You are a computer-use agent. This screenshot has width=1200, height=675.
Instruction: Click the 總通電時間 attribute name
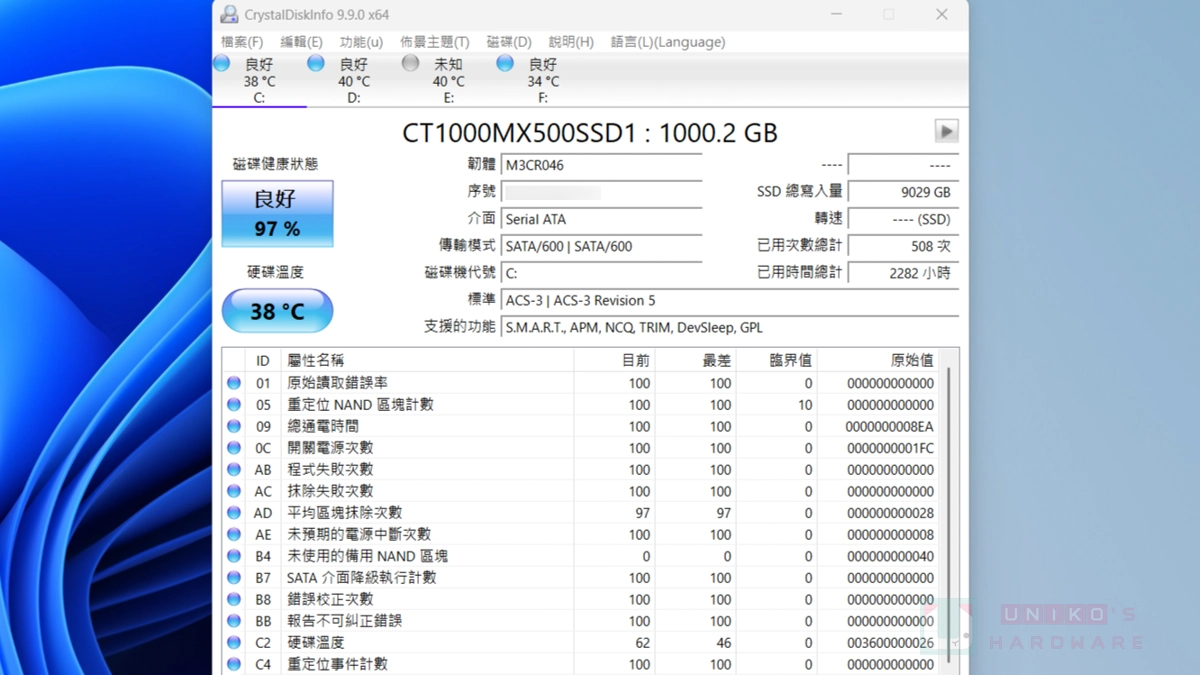pos(323,426)
